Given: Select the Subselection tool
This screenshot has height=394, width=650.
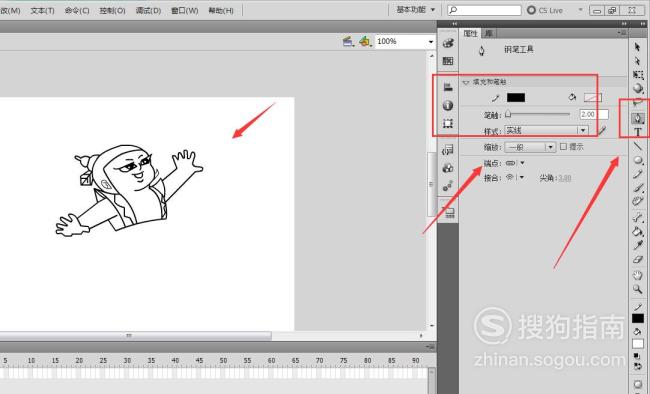Looking at the screenshot, I should 638,61.
